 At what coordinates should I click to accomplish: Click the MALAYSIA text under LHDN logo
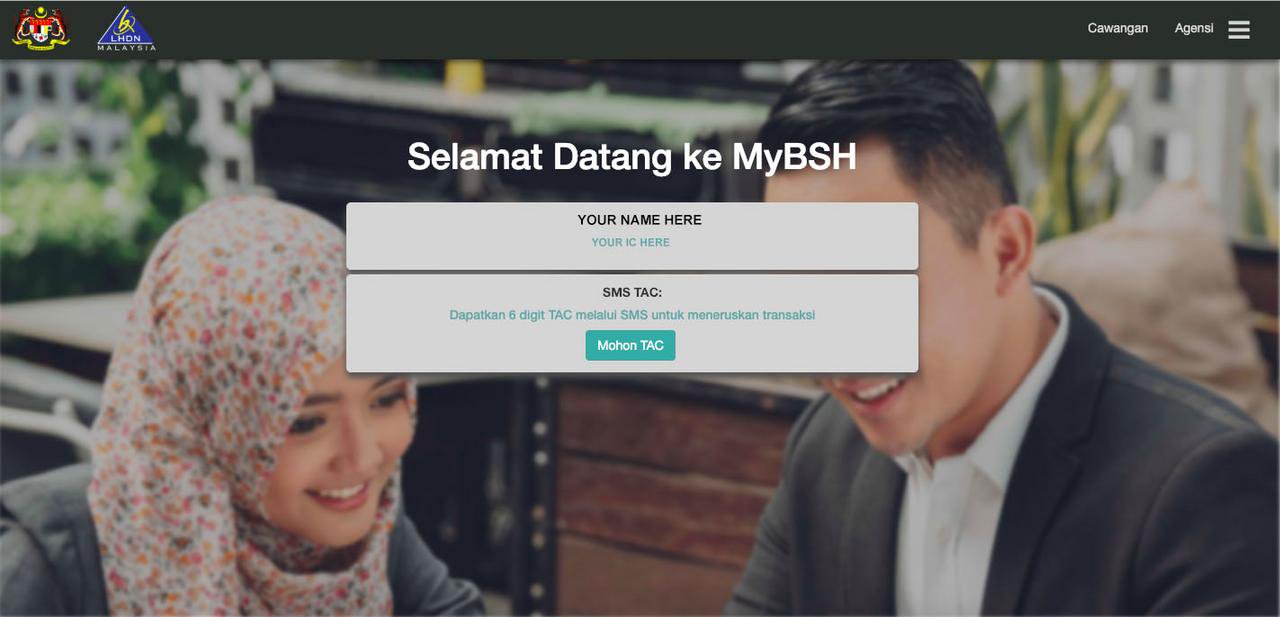pos(126,47)
